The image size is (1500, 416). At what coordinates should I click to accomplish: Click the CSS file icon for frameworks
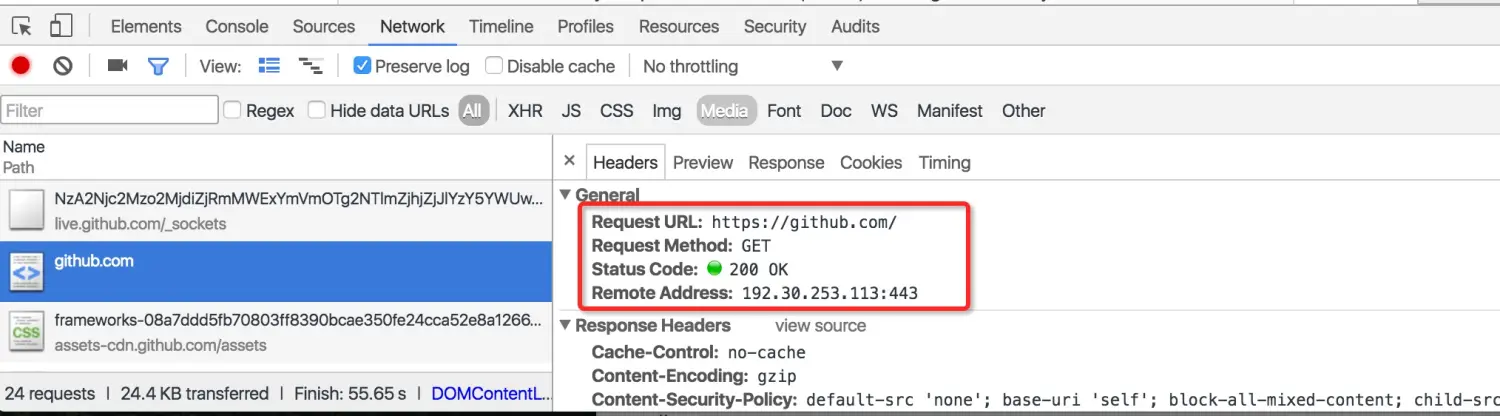26,332
